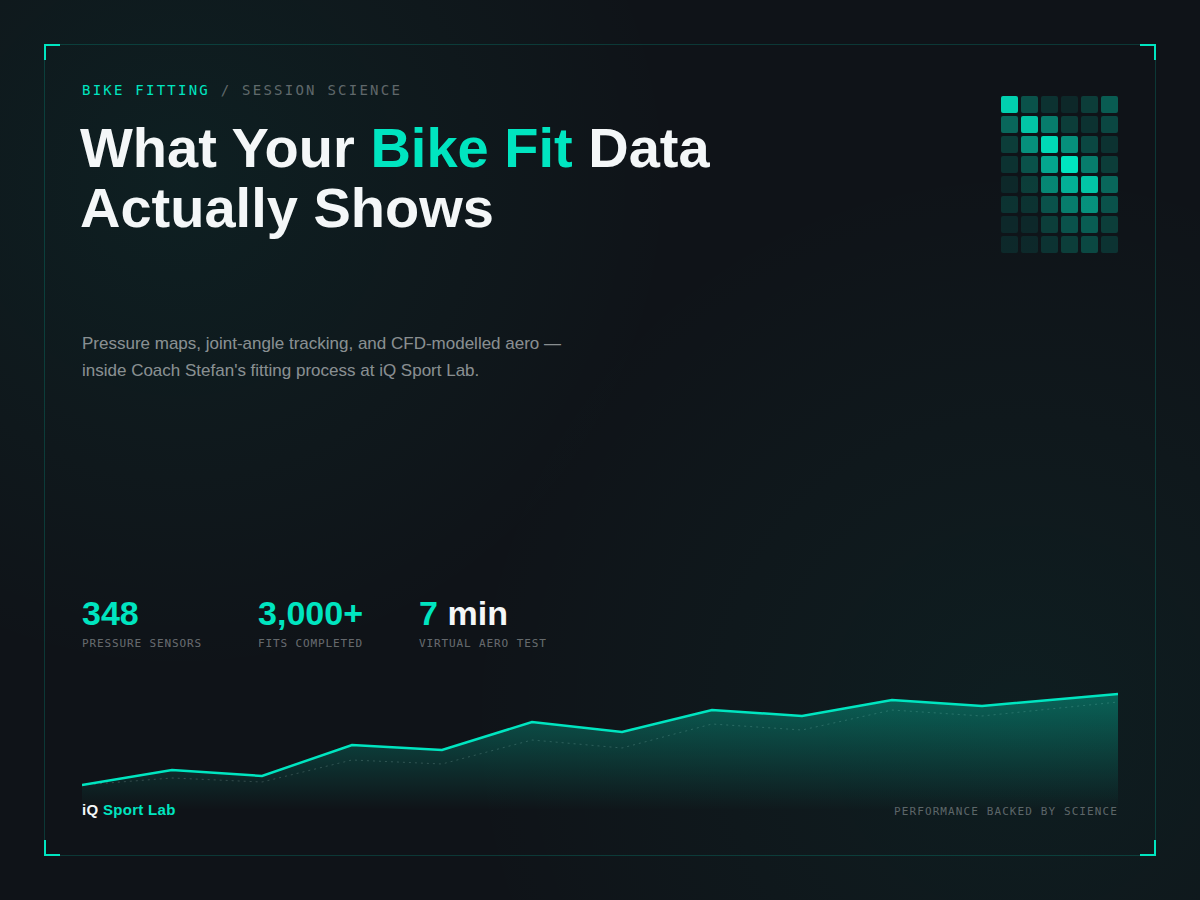The height and width of the screenshot is (900, 1200).
Task: Click the 'Actually Shows' headline line
Action: 287,208
